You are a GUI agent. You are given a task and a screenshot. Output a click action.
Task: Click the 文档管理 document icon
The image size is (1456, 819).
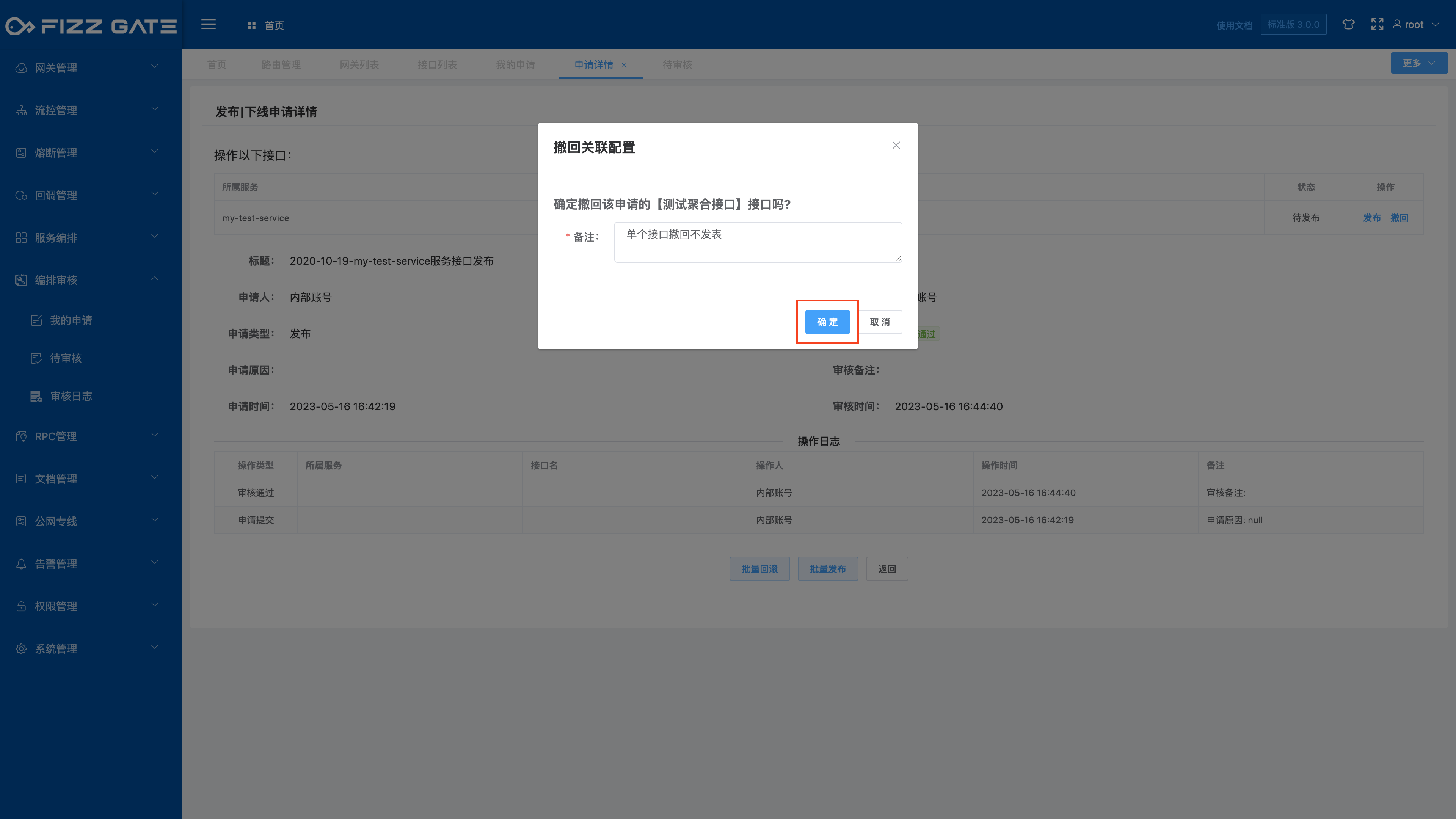21,479
